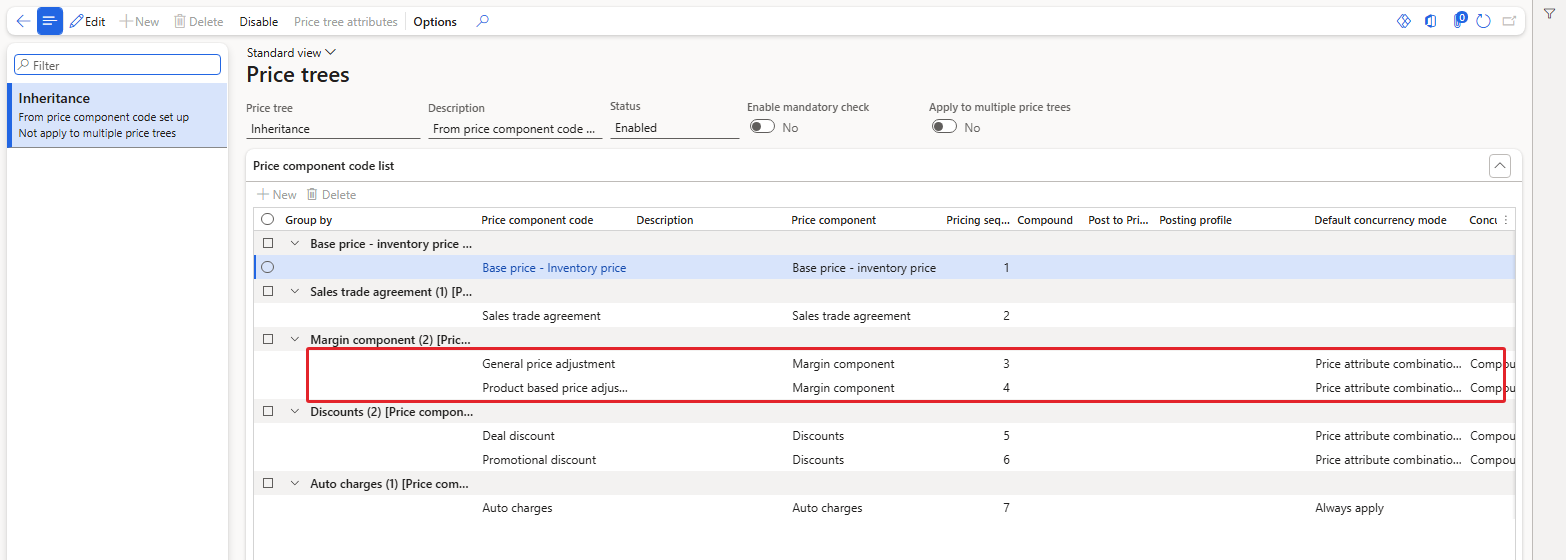Open attachments icon with badge 0

coord(1459,21)
